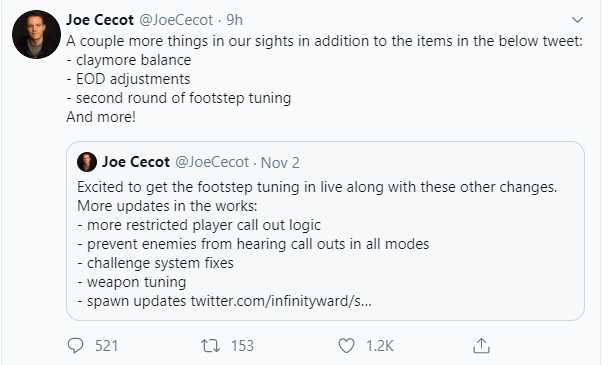Viewport: 615px width, 365px height.
Task: Open Joe Cecot's large profile picture
Action: (x=36, y=35)
